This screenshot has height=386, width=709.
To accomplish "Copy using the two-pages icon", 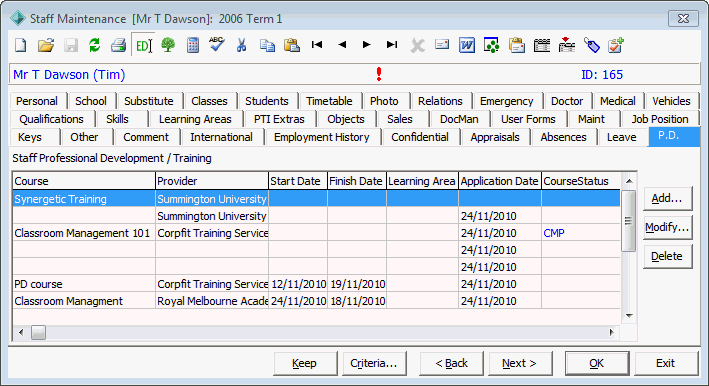I will (267, 45).
